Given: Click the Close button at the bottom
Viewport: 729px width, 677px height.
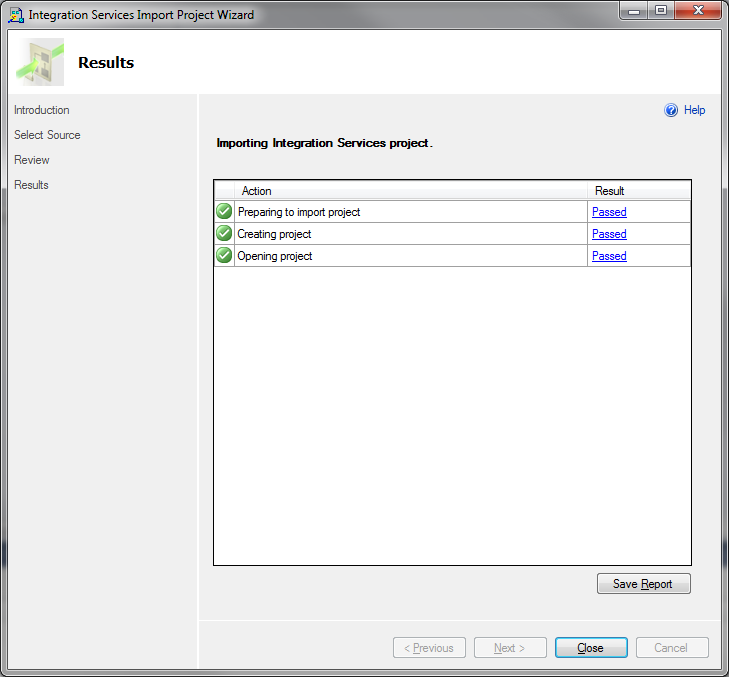Looking at the screenshot, I should point(591,648).
